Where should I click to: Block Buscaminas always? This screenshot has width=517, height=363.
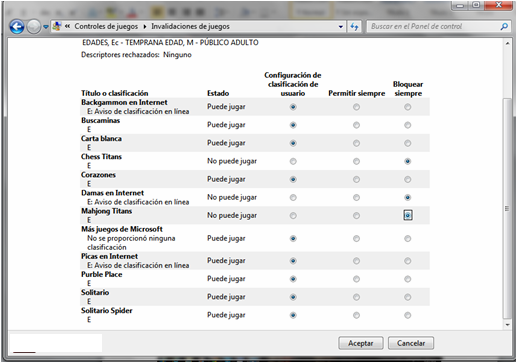tap(408, 125)
